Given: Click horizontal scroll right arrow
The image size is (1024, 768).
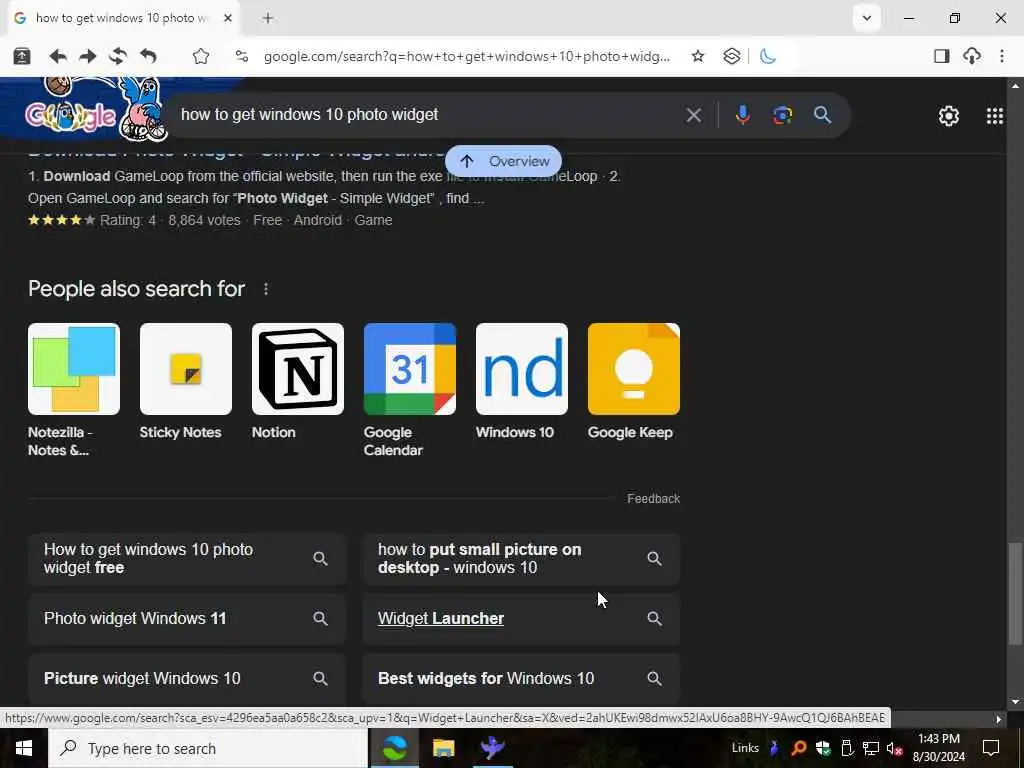Looking at the screenshot, I should [x=999, y=719].
